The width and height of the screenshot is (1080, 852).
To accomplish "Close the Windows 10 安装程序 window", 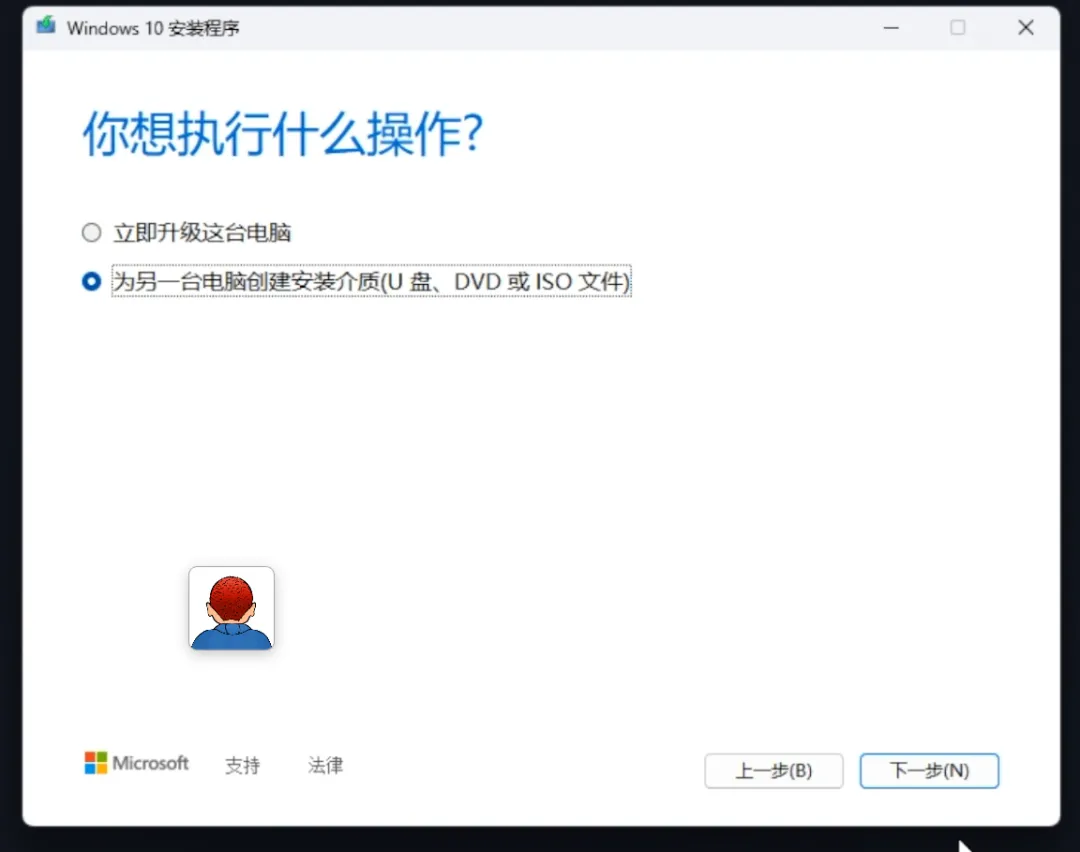I will click(x=1026, y=28).
